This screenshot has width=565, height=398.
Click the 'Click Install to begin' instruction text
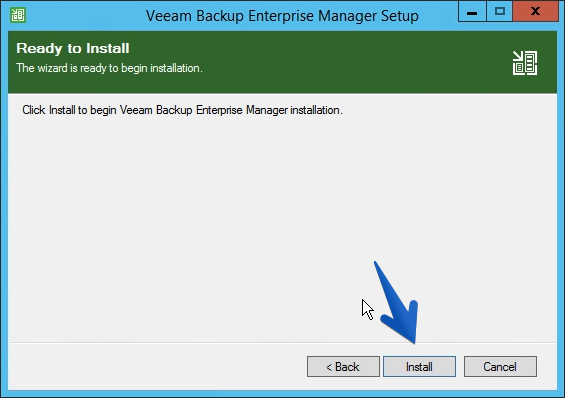[182, 110]
